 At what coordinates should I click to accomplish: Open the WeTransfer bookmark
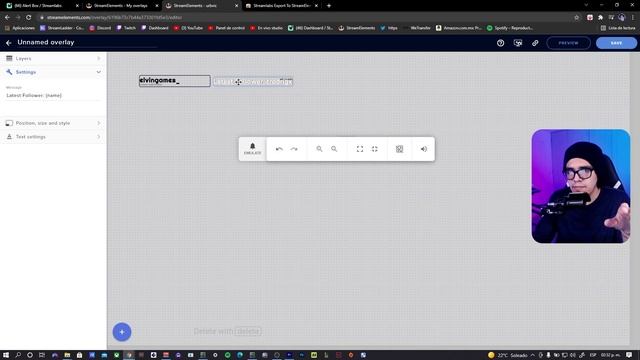coord(417,28)
